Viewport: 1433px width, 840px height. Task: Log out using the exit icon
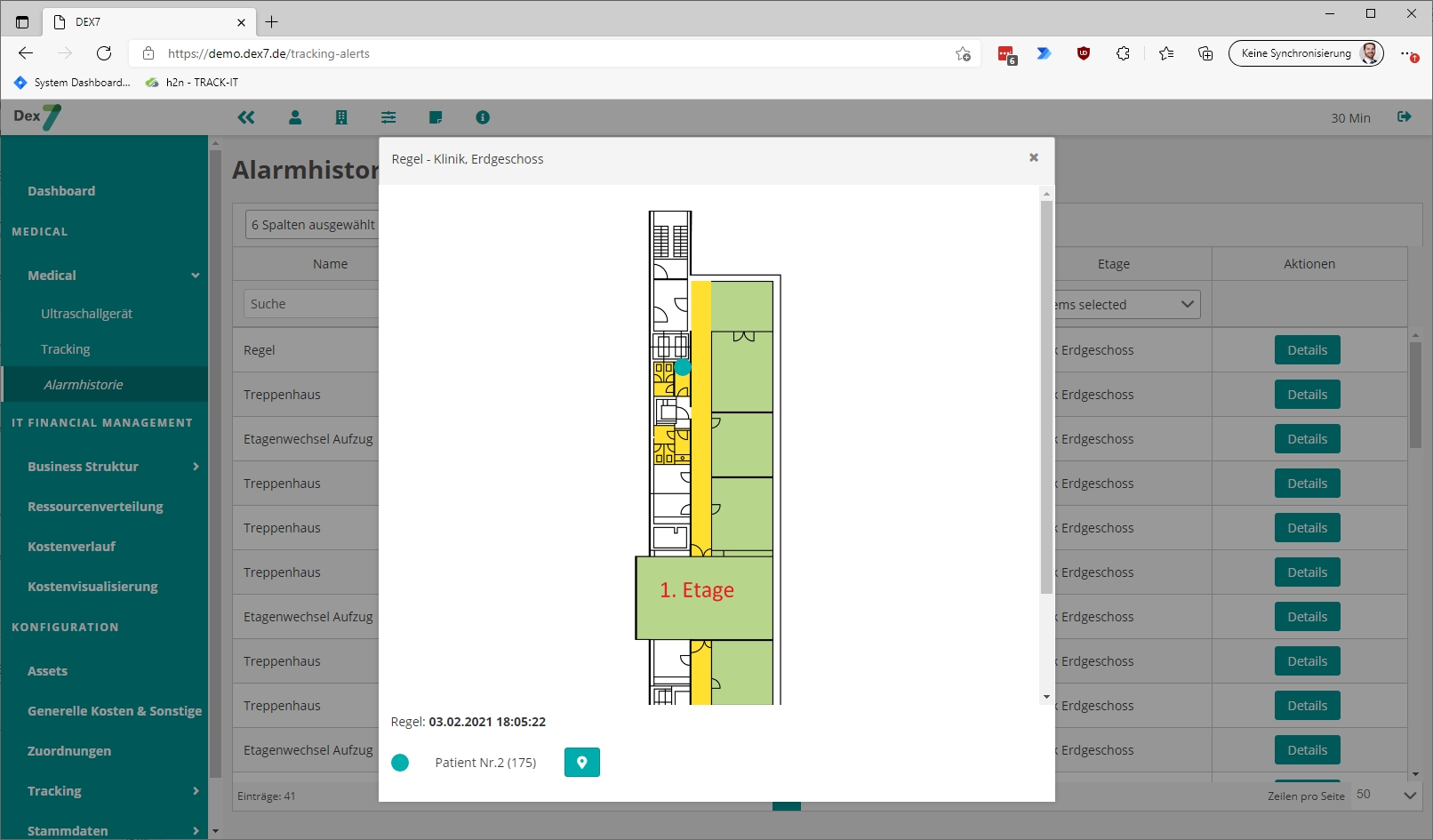tap(1405, 116)
